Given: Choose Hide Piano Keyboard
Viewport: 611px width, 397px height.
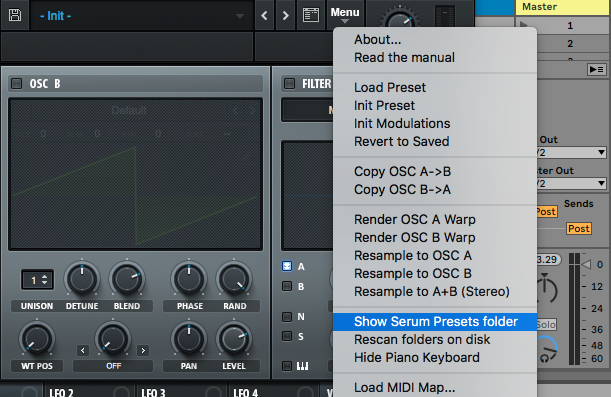Looking at the screenshot, I should [435, 357].
